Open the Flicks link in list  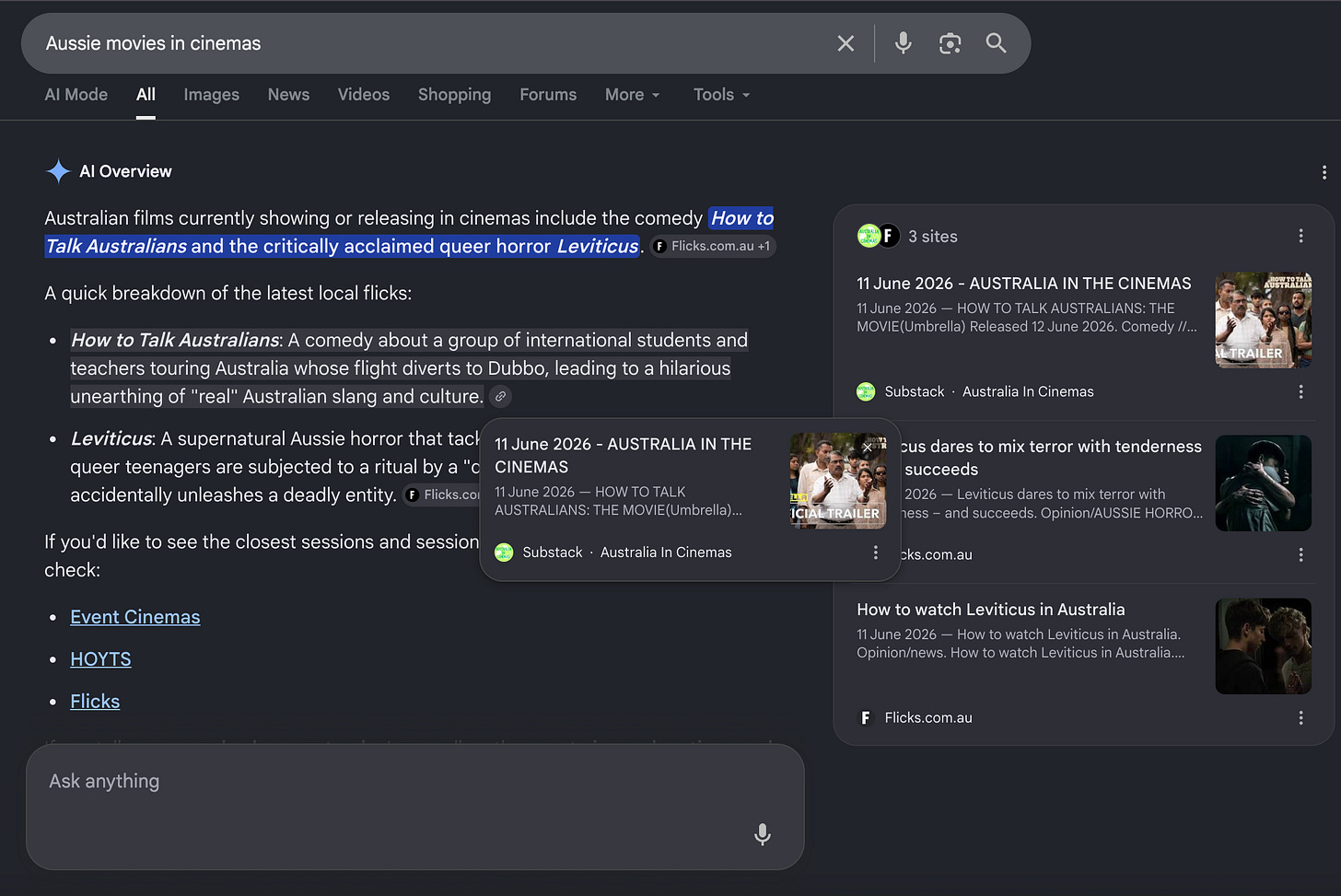[x=95, y=702]
